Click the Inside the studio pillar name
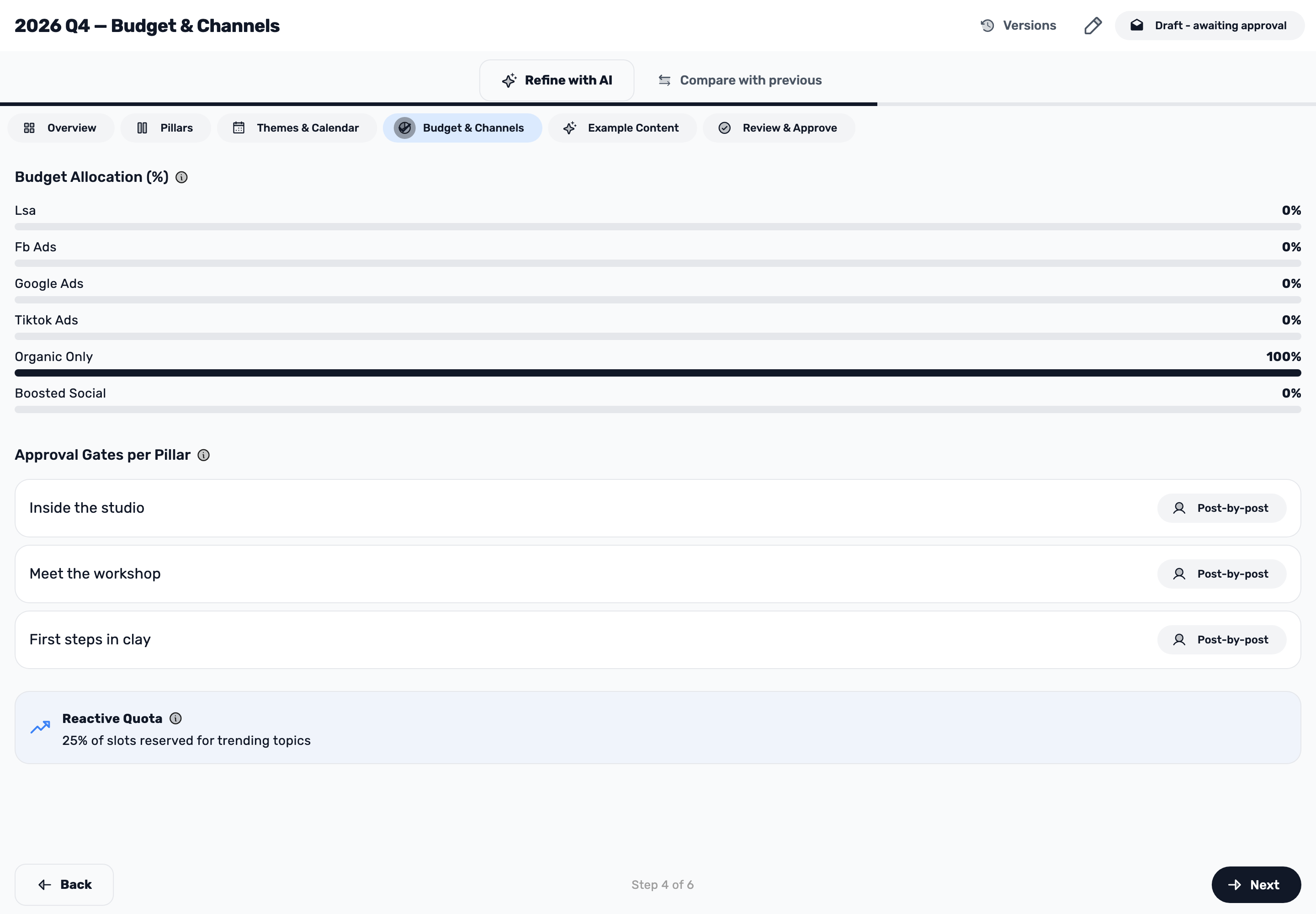The height and width of the screenshot is (914, 1316). (x=87, y=508)
